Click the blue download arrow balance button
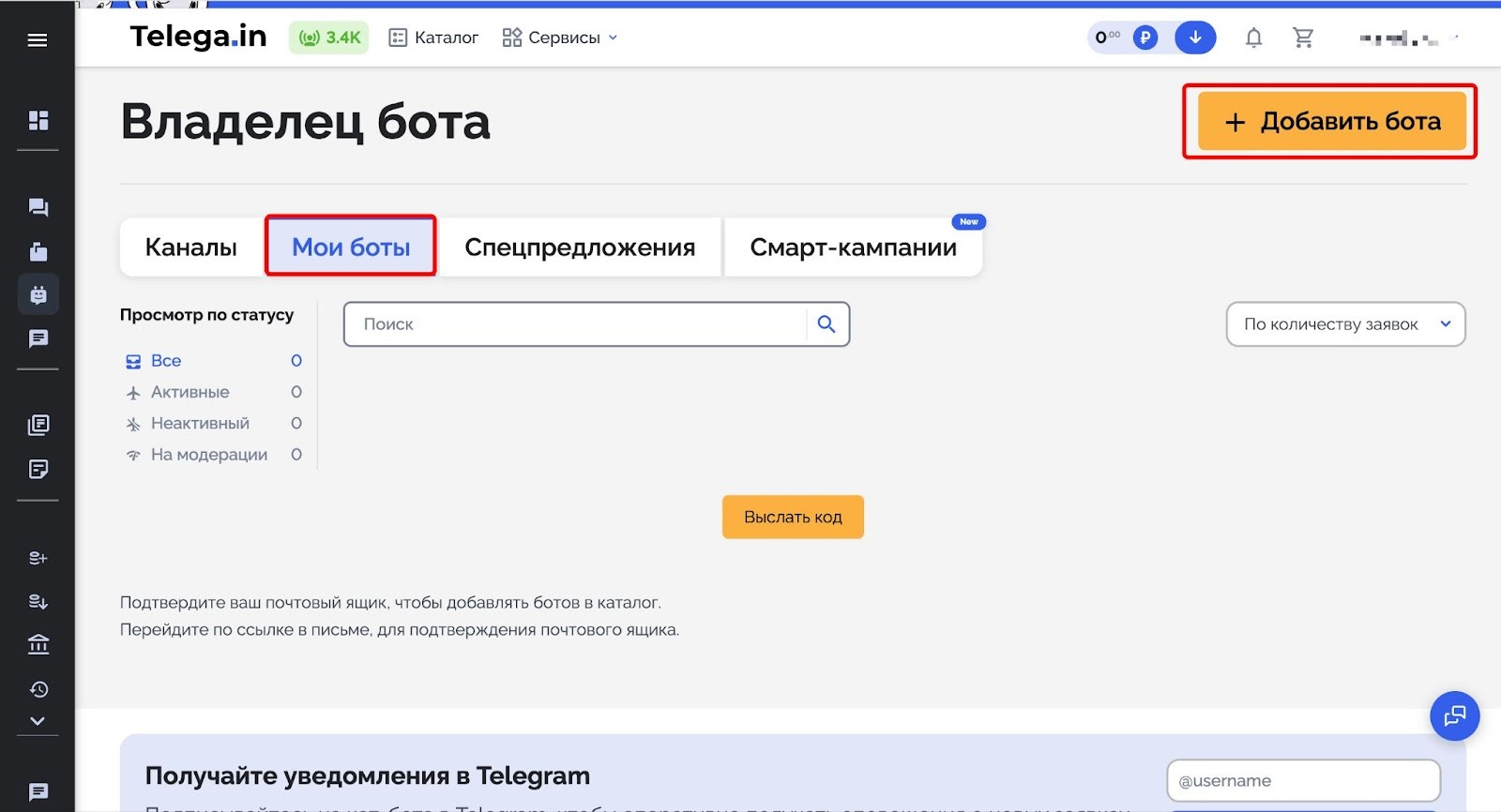Image resolution: width=1501 pixels, height=812 pixels. [x=1195, y=38]
